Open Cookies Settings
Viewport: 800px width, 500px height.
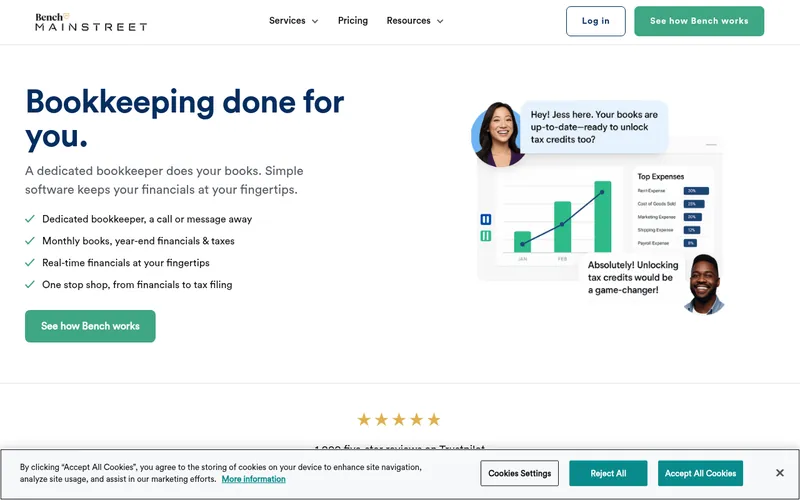[x=519, y=473]
